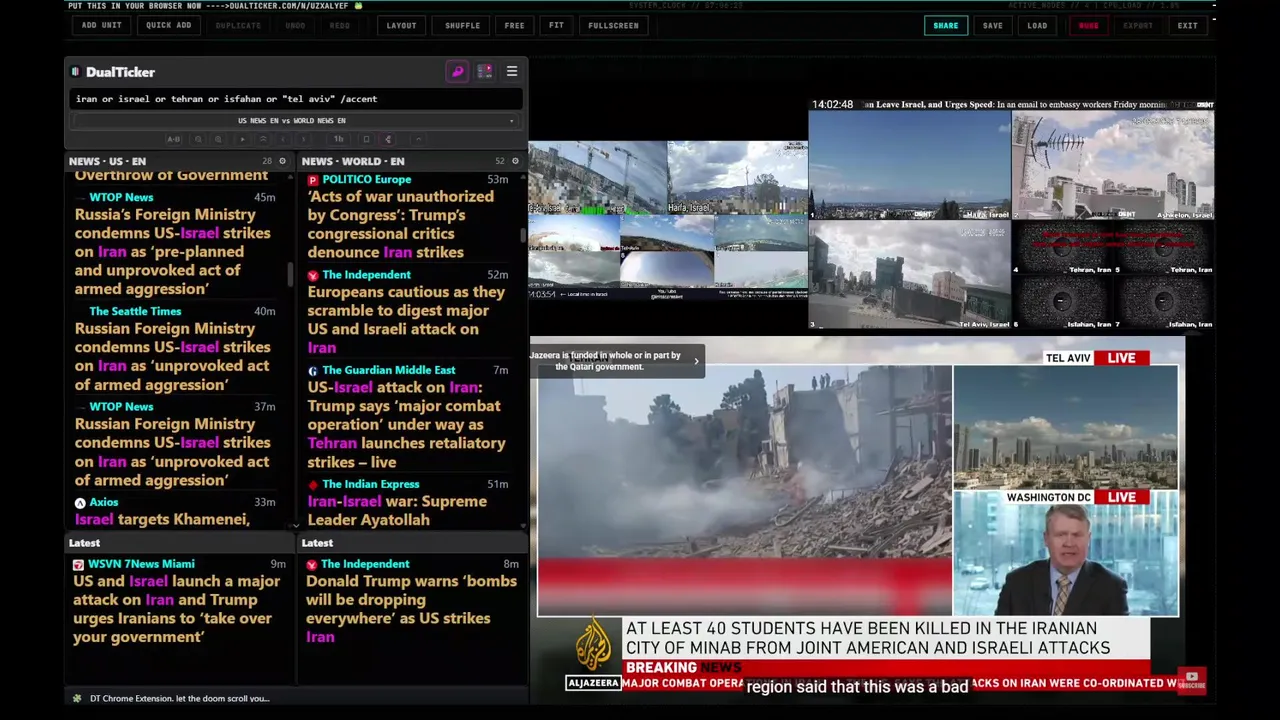Go to previous with left arrow icon

283,139
